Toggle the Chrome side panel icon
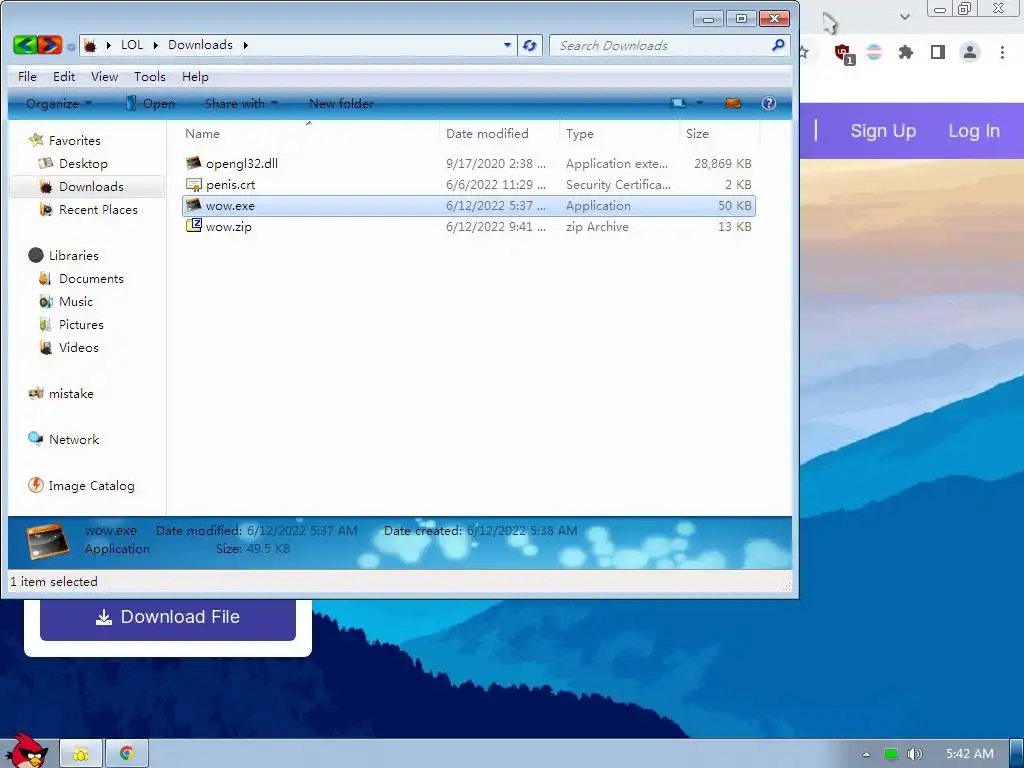The image size is (1024, 768). coord(938,52)
